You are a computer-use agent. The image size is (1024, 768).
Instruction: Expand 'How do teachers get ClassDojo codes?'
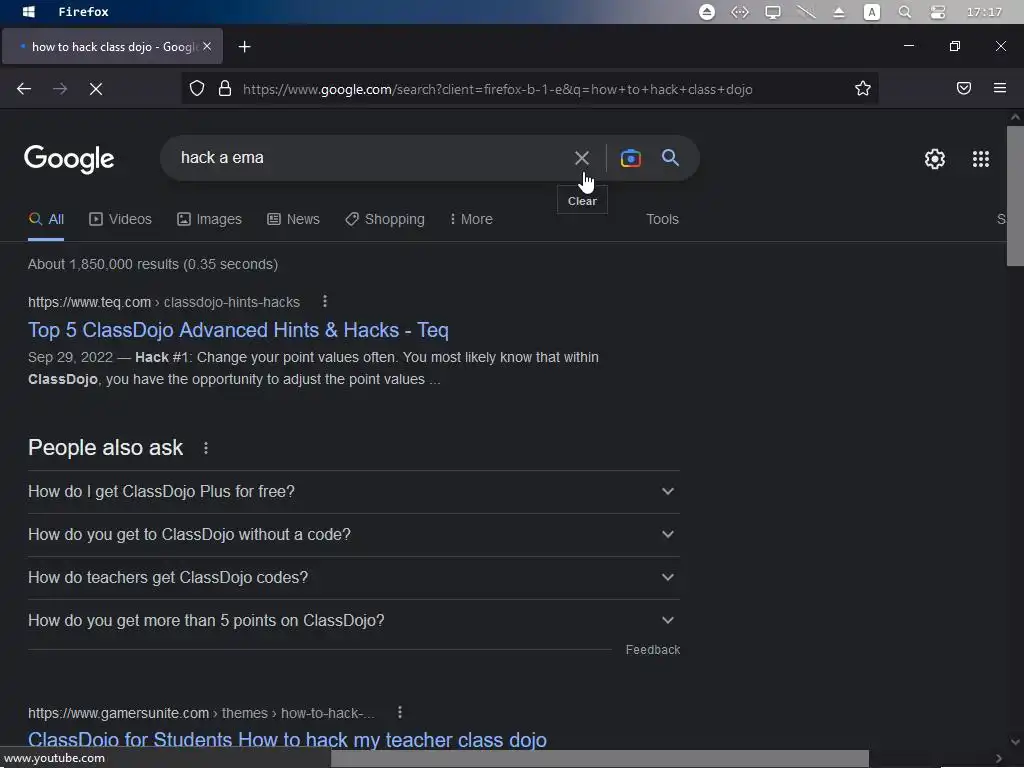click(354, 578)
